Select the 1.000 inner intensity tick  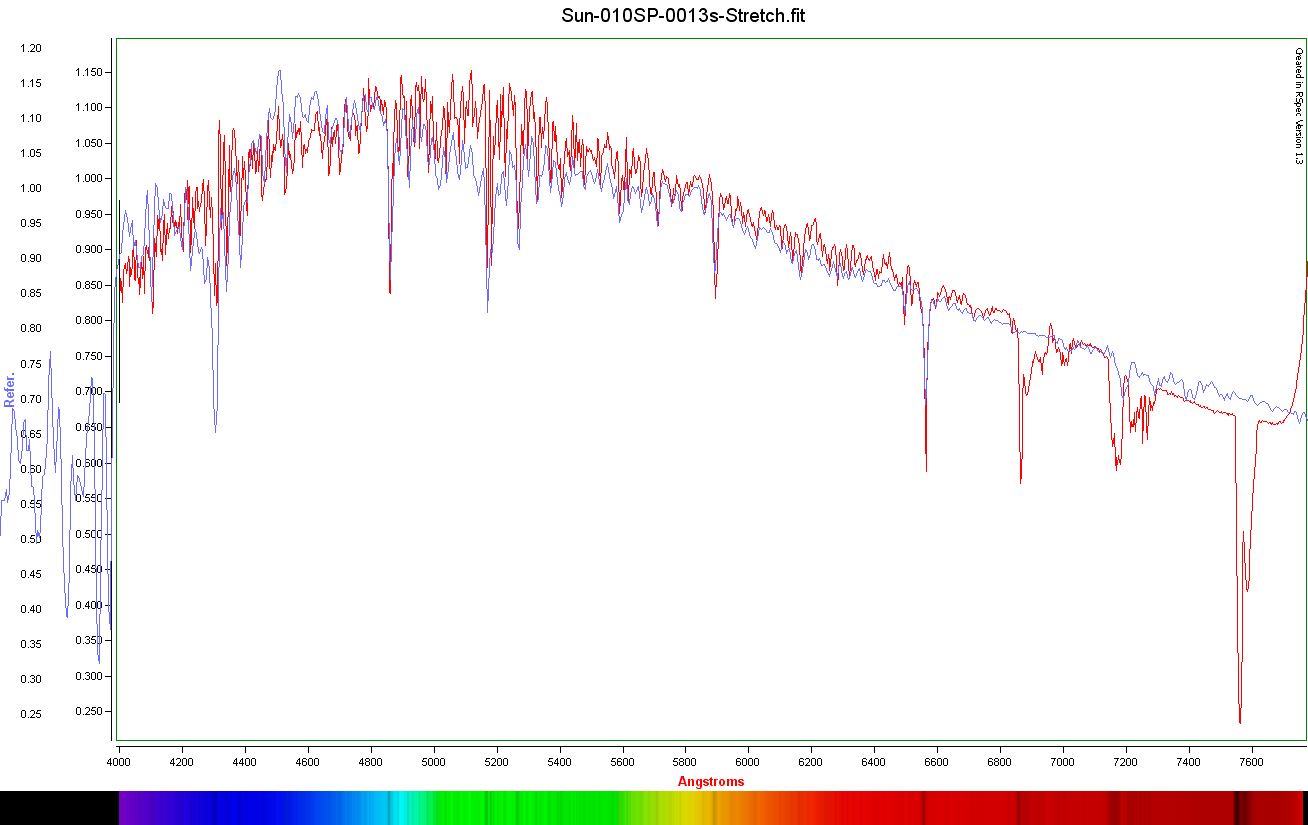coord(89,178)
